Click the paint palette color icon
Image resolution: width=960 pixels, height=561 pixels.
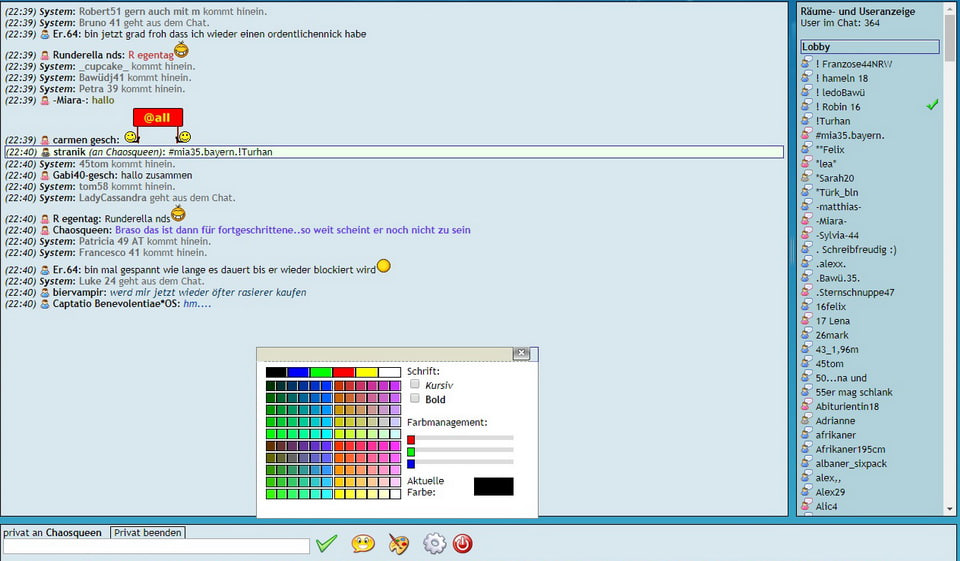point(398,544)
